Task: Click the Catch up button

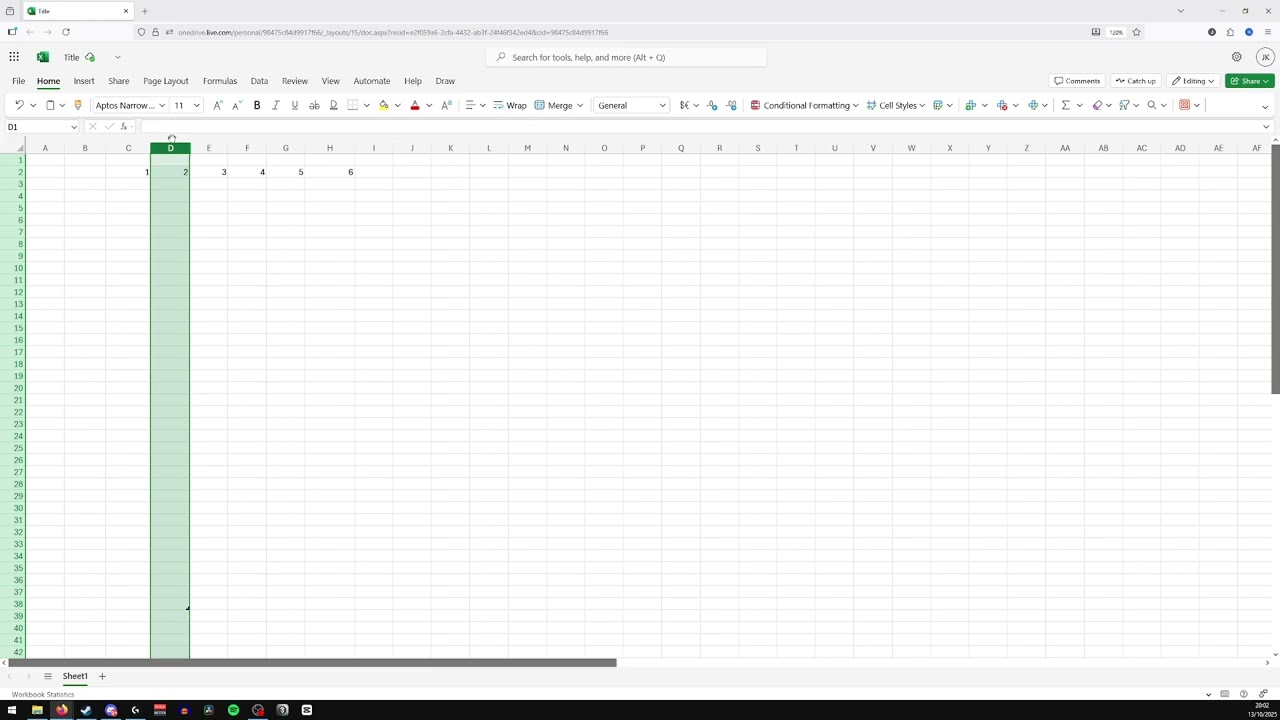Action: [x=1135, y=81]
